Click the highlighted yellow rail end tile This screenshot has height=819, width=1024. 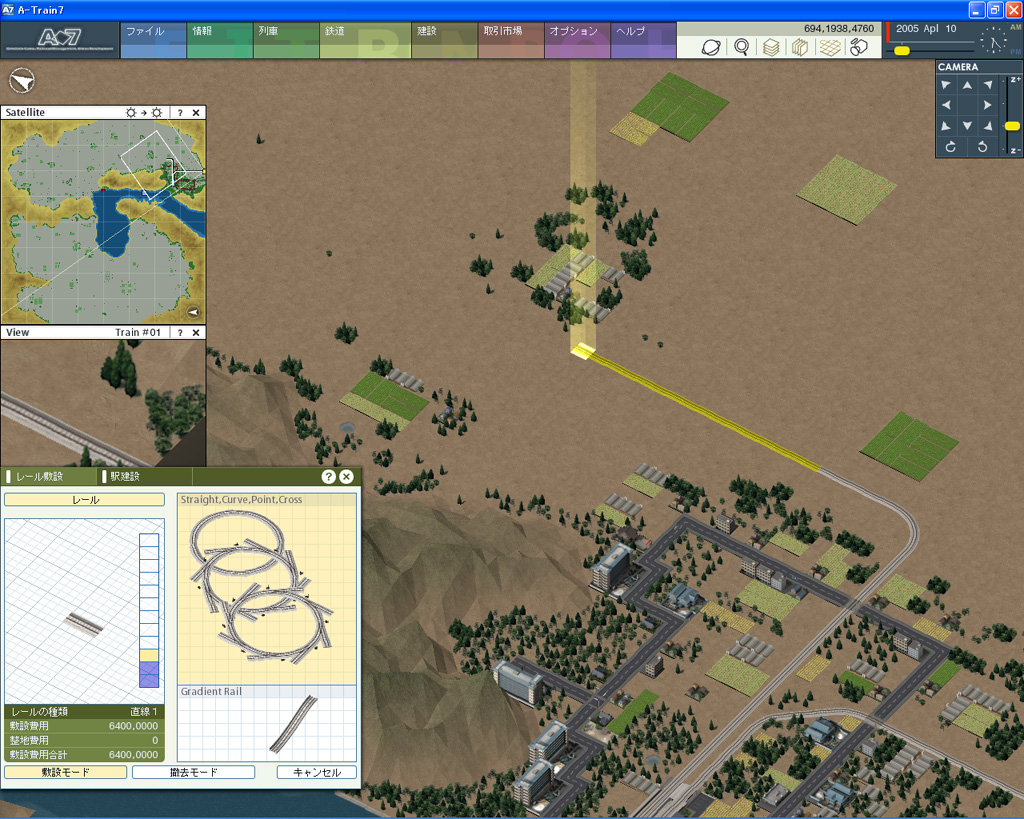[583, 351]
